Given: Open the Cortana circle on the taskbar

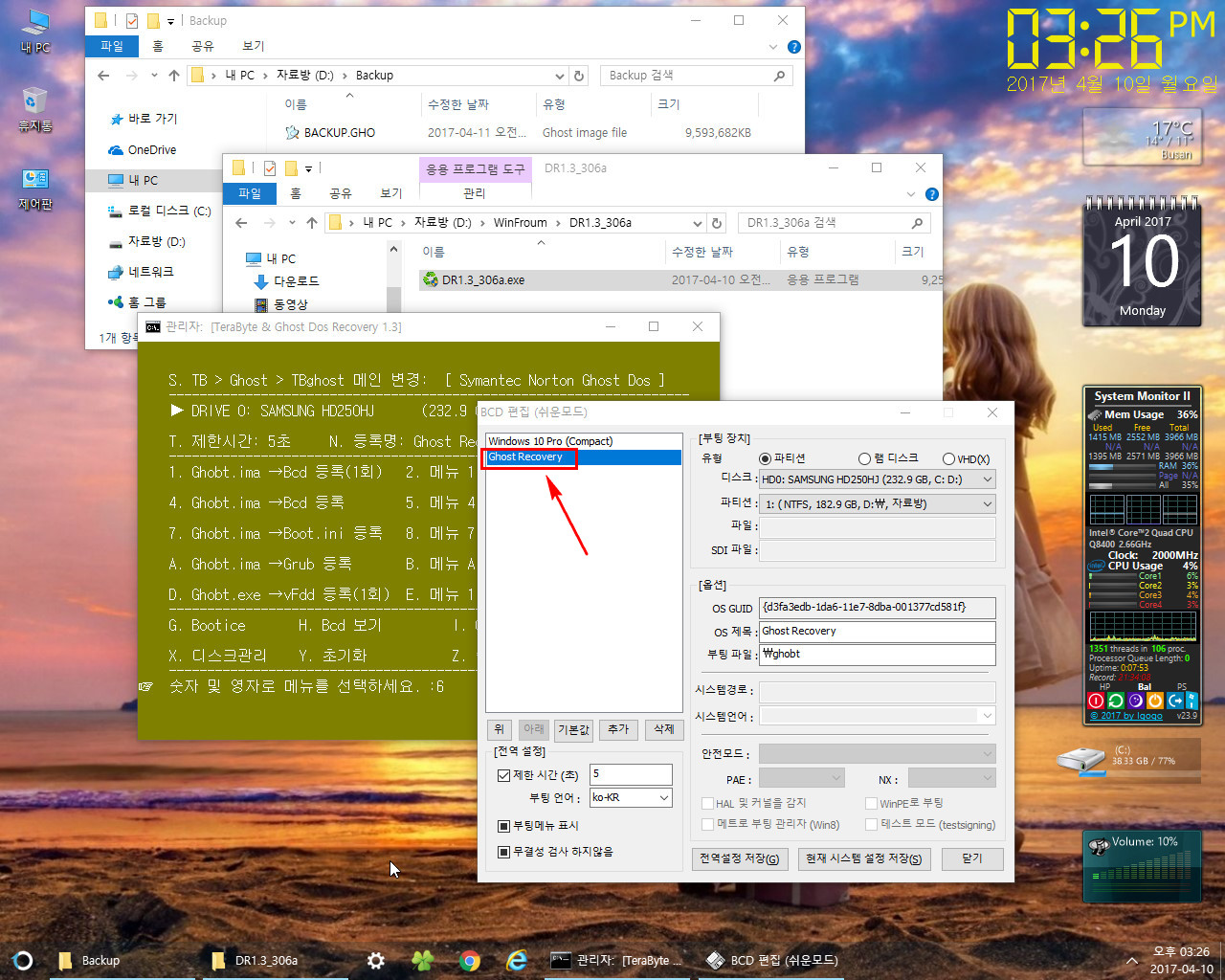Looking at the screenshot, I should point(24,960).
